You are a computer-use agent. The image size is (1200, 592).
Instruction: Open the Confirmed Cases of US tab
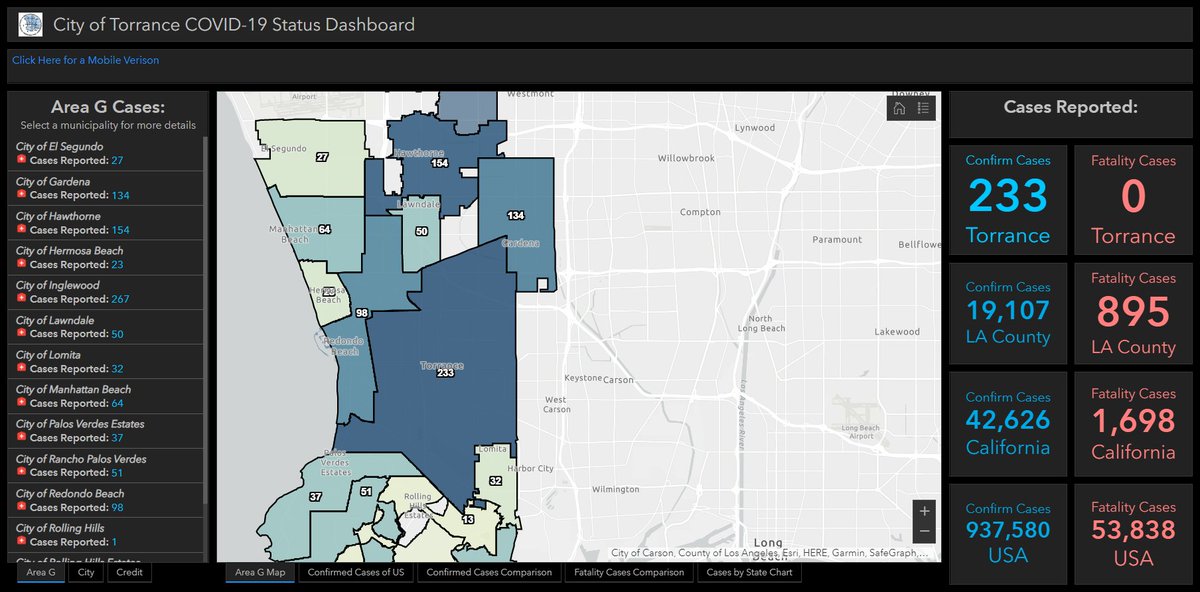point(356,573)
